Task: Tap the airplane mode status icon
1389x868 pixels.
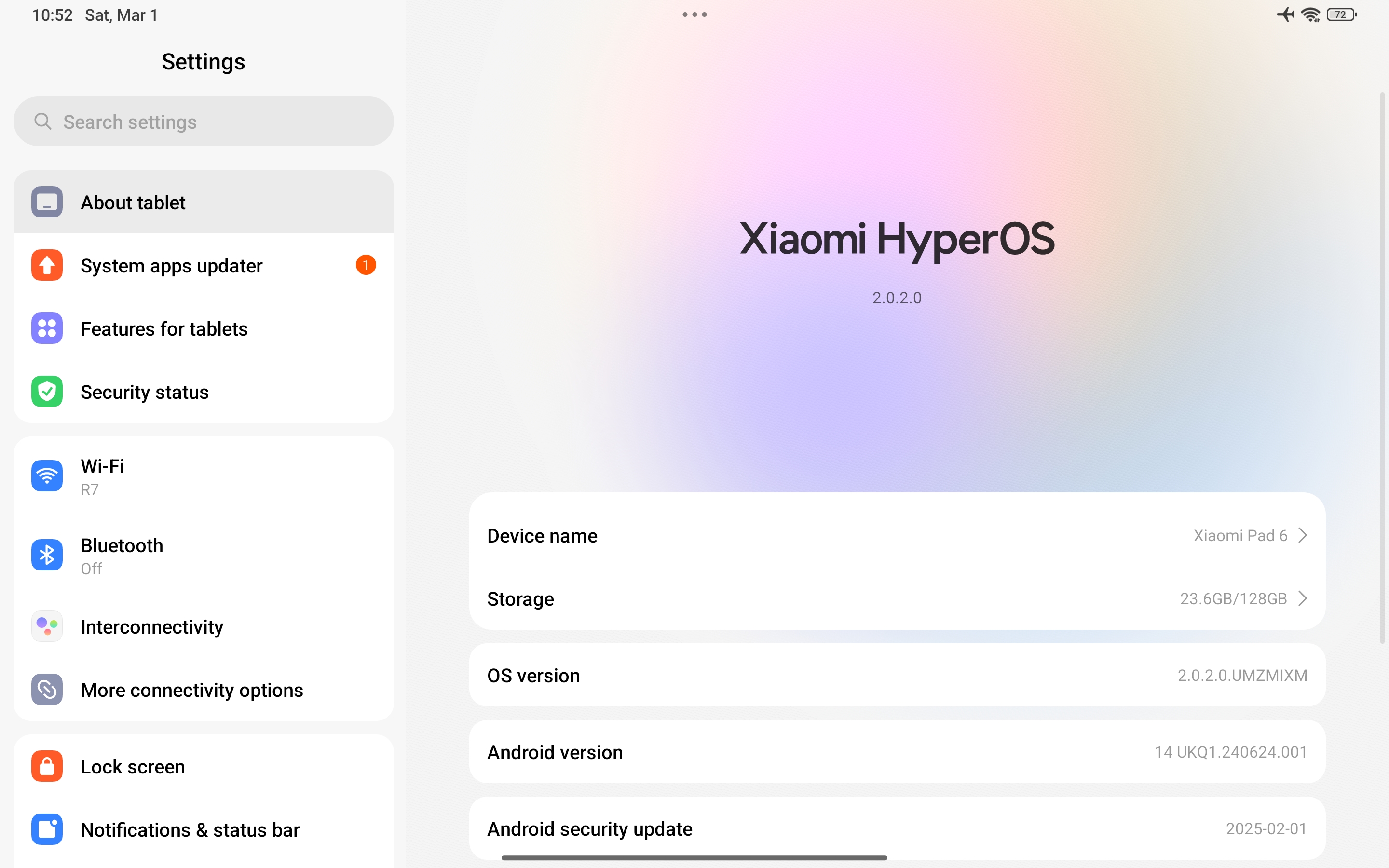Action: coord(1285,14)
